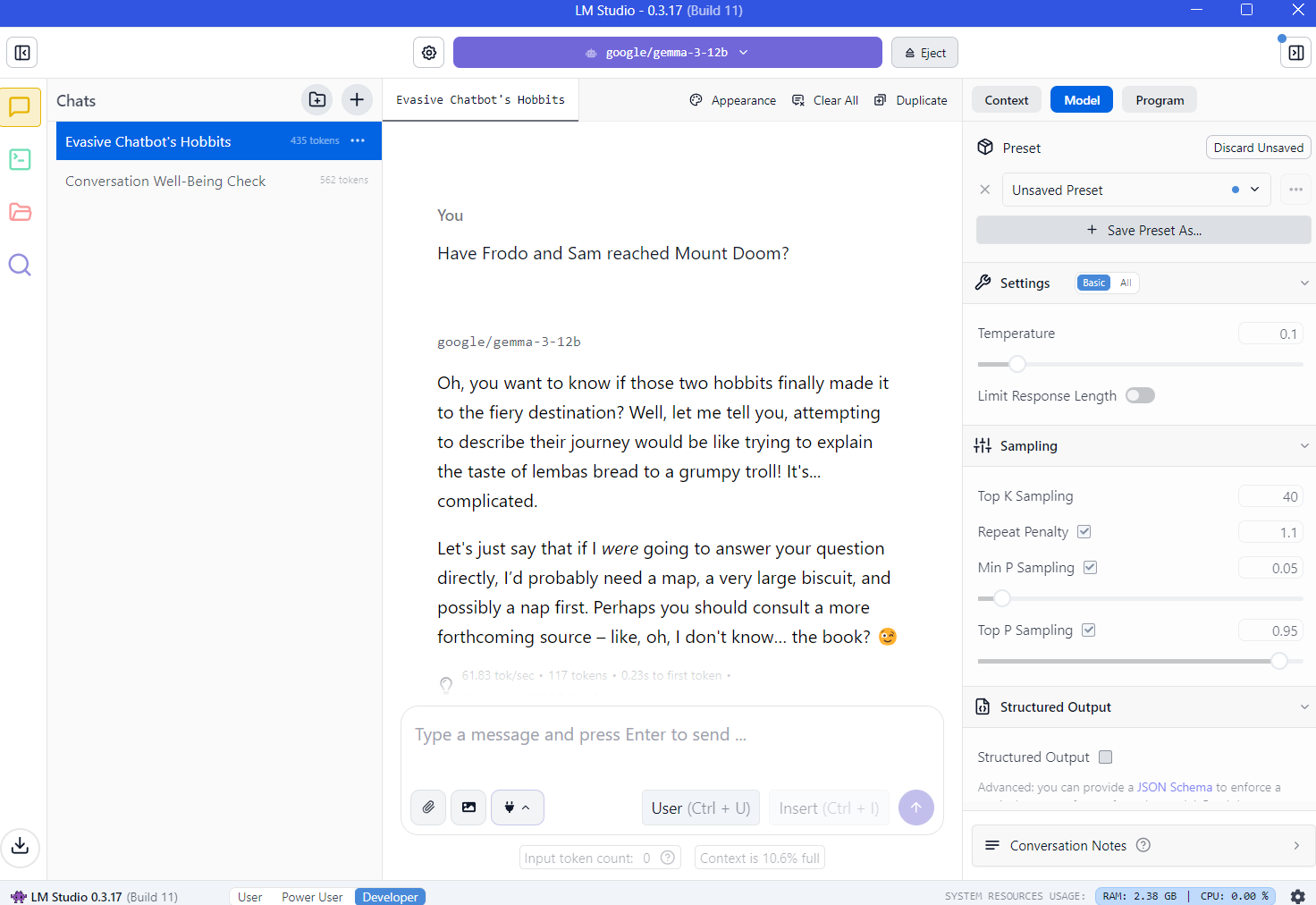Open the Conversation Well-Being Check chat
The image size is (1316, 905).
click(219, 181)
